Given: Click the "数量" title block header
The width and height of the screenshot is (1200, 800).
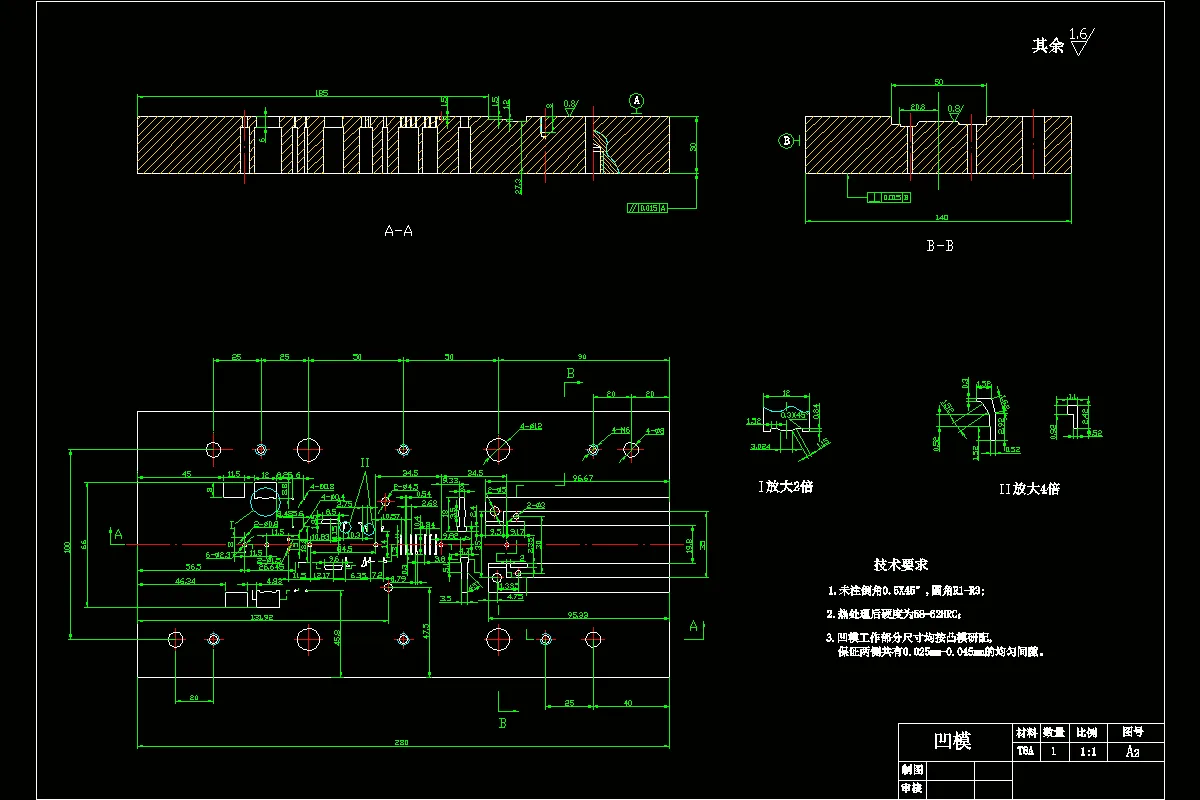Looking at the screenshot, I should click(x=1055, y=732).
